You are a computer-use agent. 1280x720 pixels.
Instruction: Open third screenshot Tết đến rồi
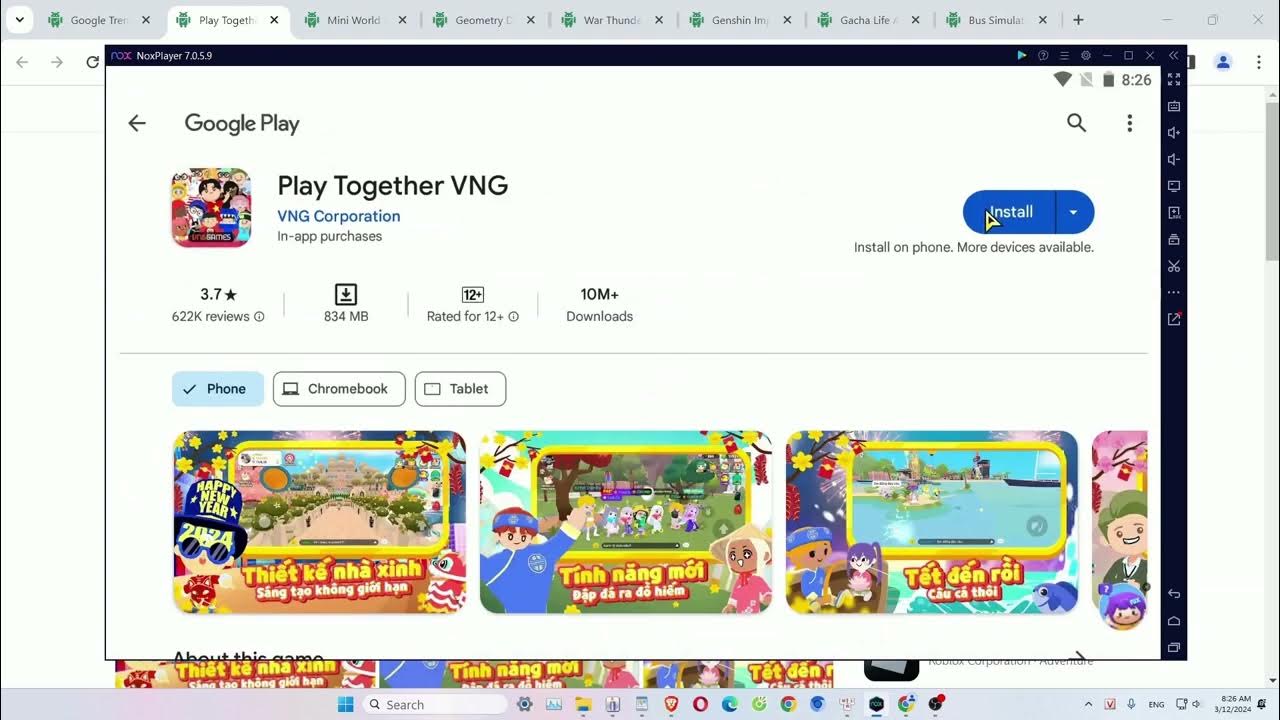(932, 522)
